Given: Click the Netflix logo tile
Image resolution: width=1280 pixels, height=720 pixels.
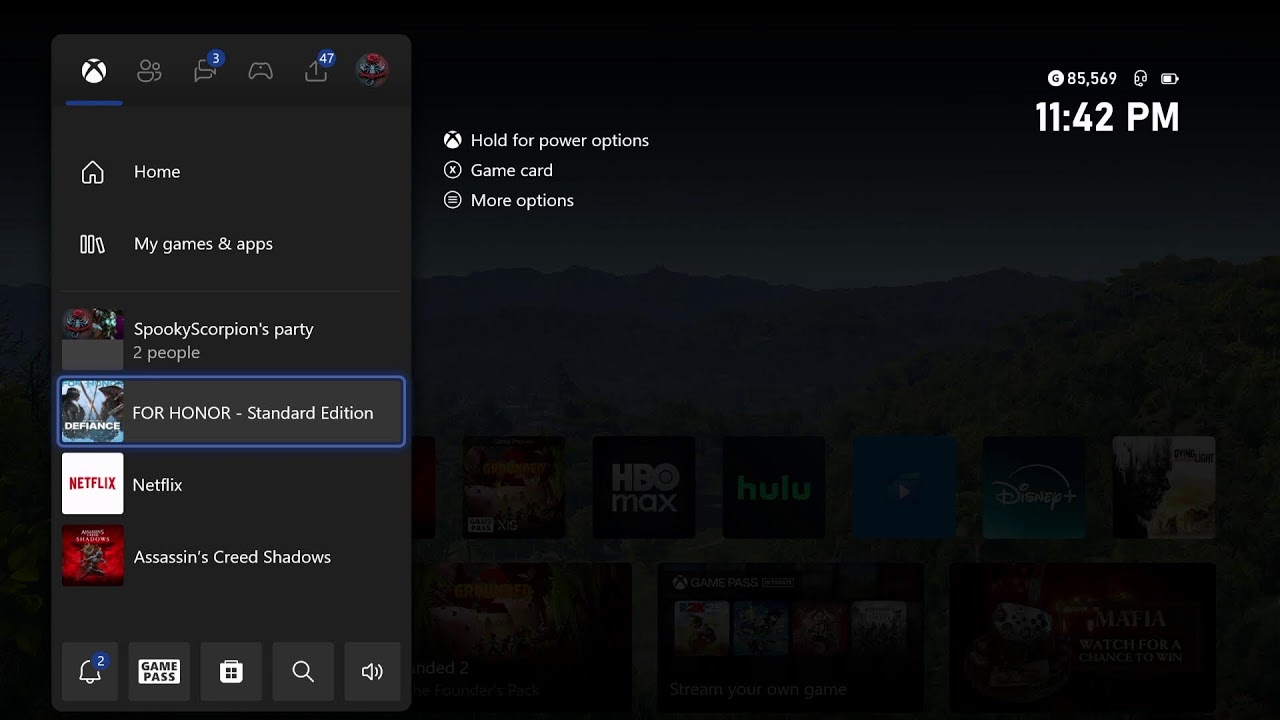Looking at the screenshot, I should coord(93,484).
